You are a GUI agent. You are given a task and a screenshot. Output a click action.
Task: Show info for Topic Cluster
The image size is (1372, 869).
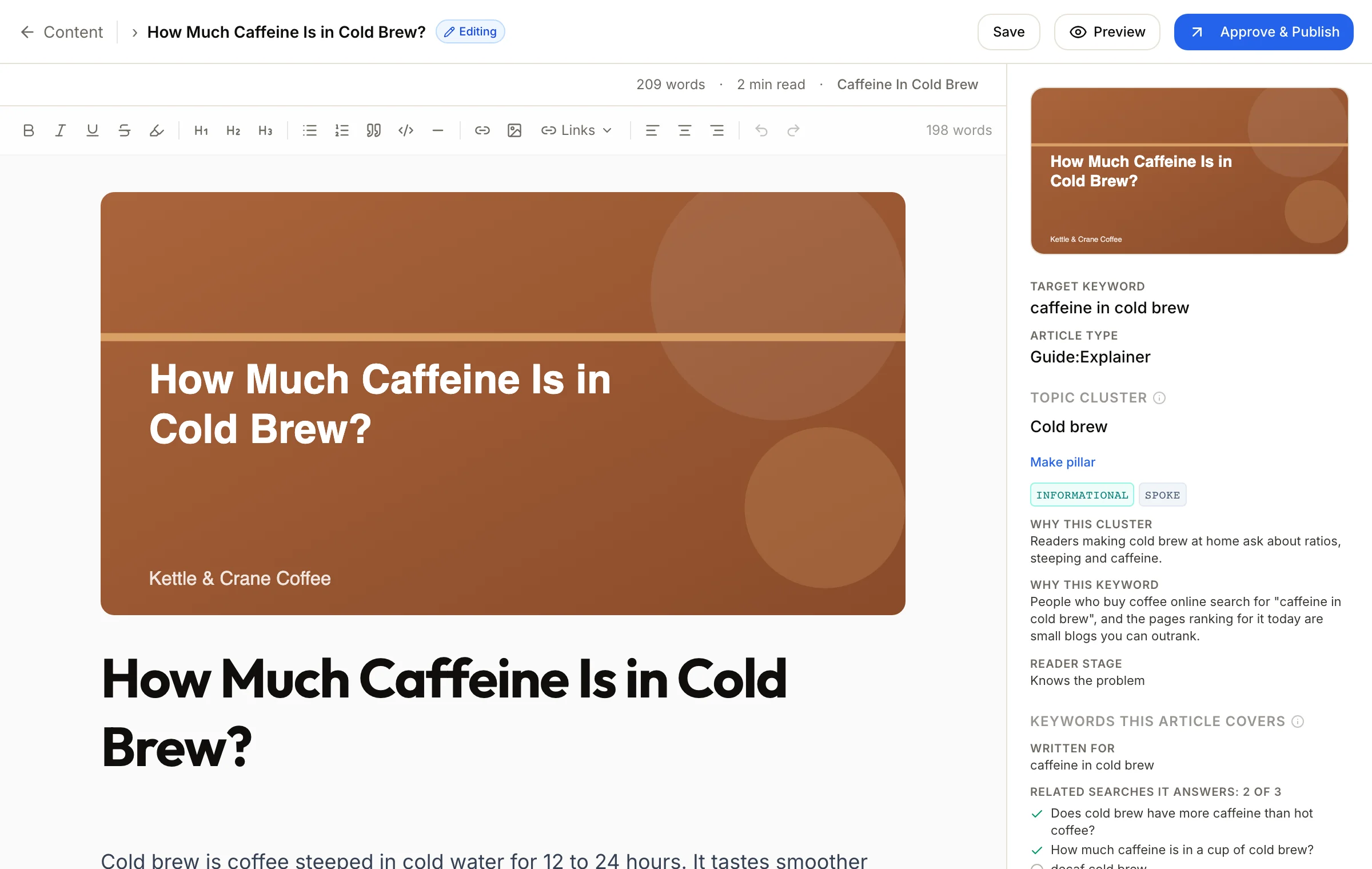tap(1159, 398)
